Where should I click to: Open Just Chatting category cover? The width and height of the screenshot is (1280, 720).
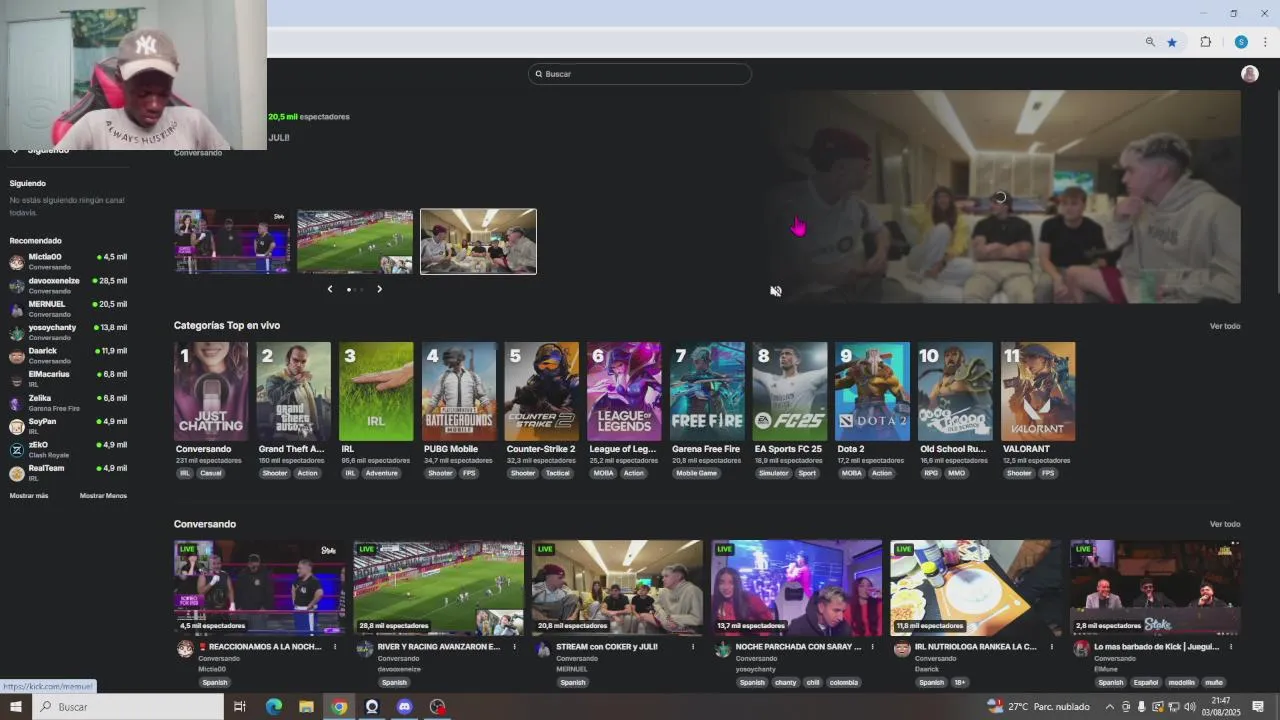click(x=211, y=392)
